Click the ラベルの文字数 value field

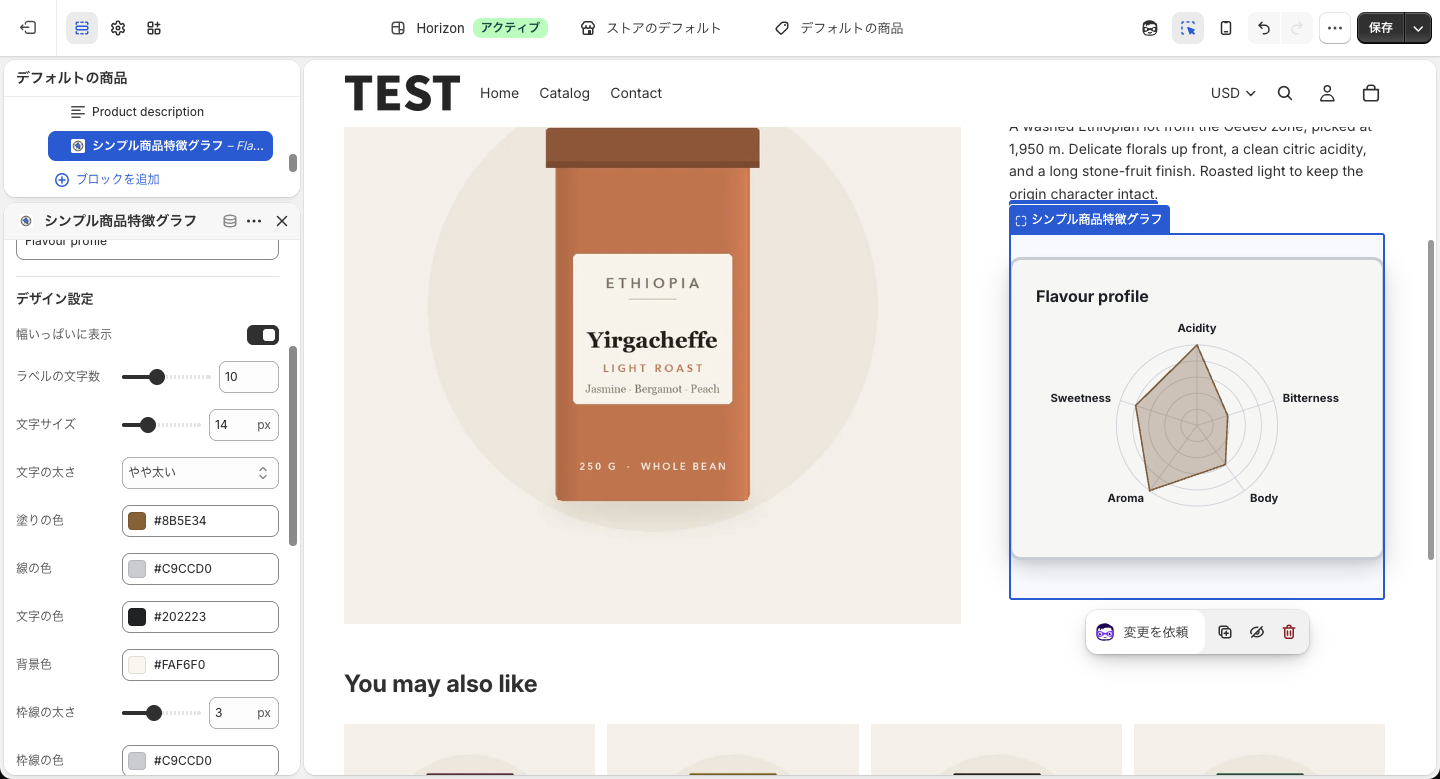coord(249,377)
